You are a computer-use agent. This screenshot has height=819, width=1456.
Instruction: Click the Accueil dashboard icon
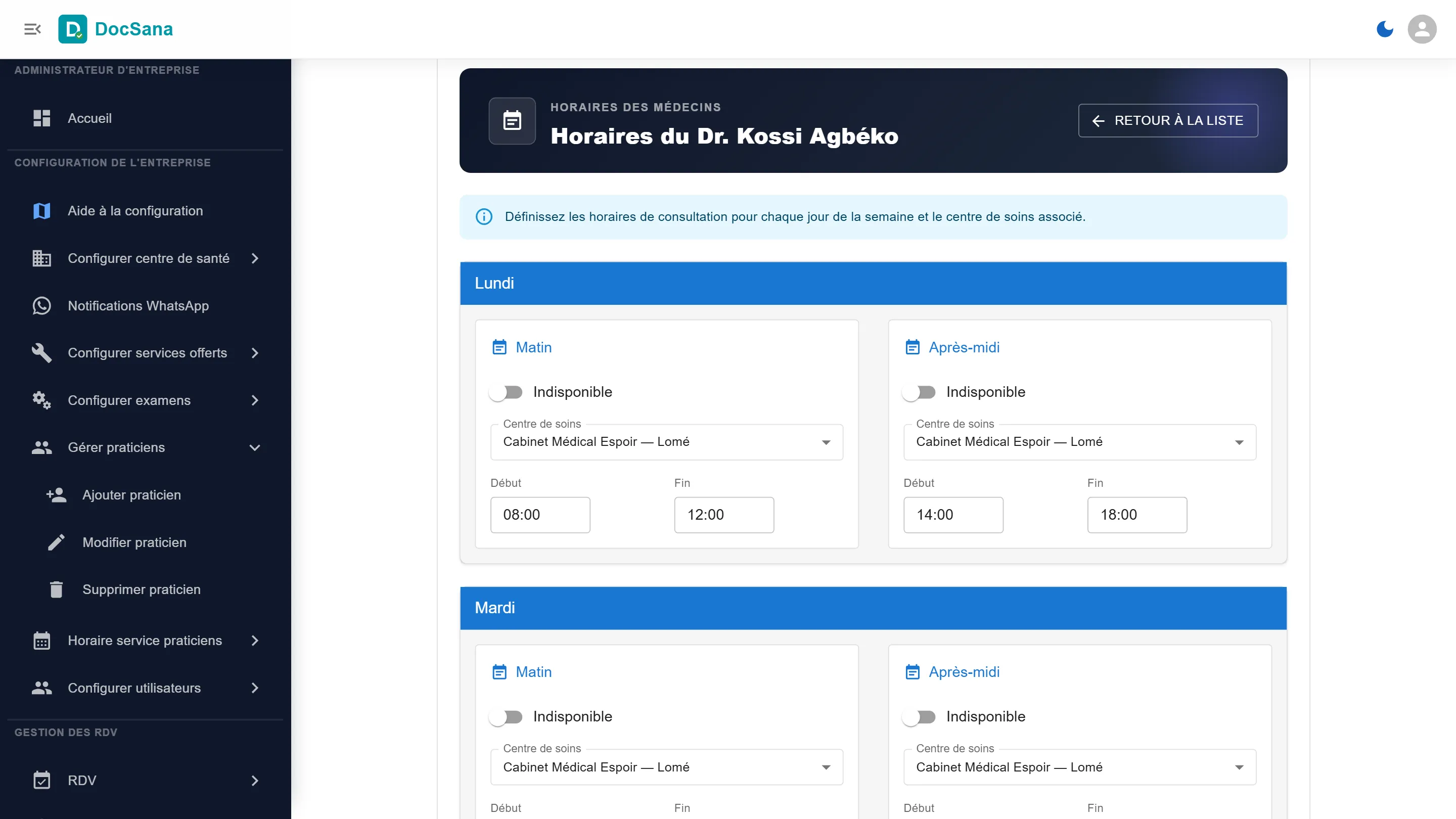(42, 118)
